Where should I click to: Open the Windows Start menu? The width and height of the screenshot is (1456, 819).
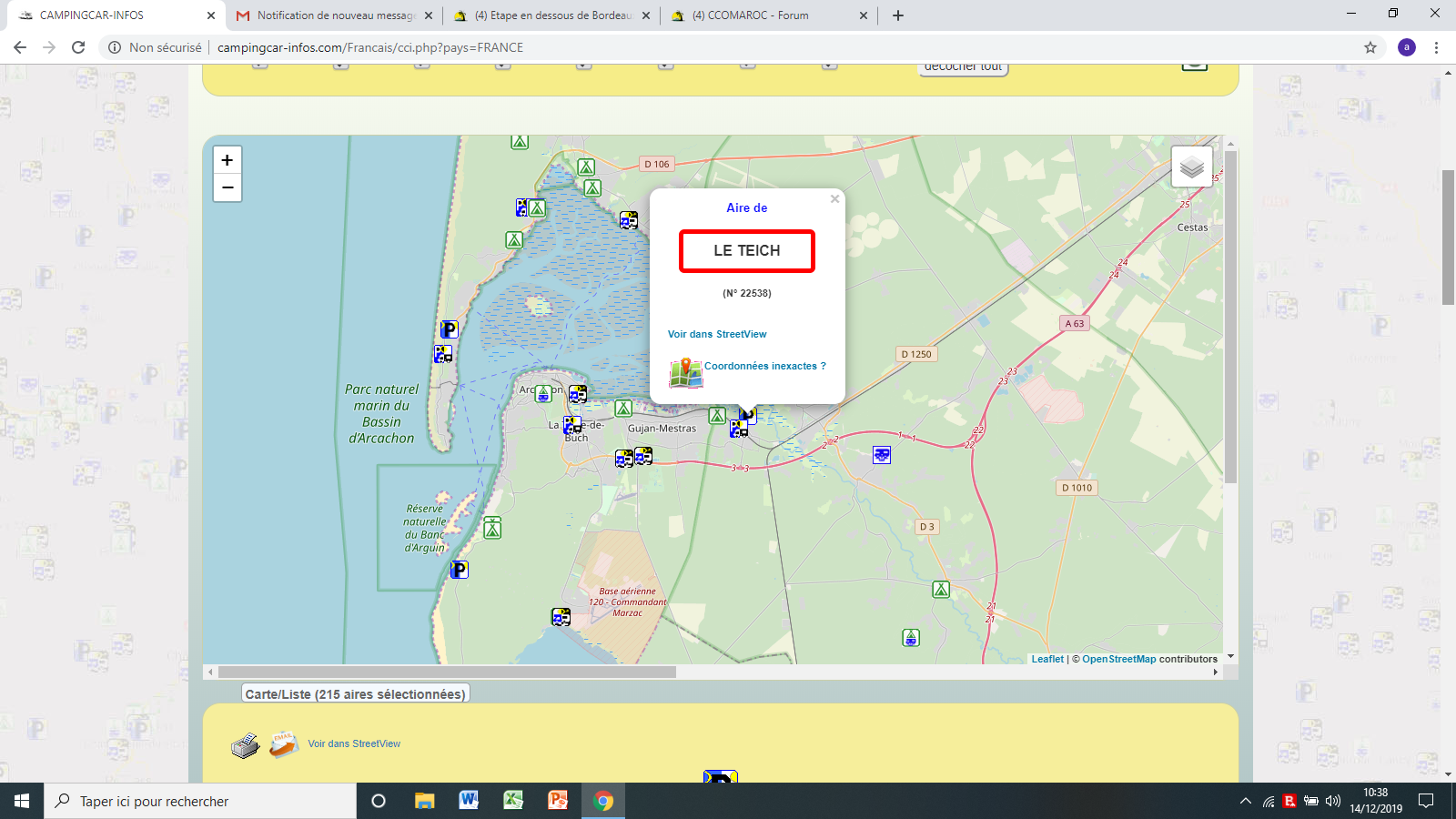point(22,801)
